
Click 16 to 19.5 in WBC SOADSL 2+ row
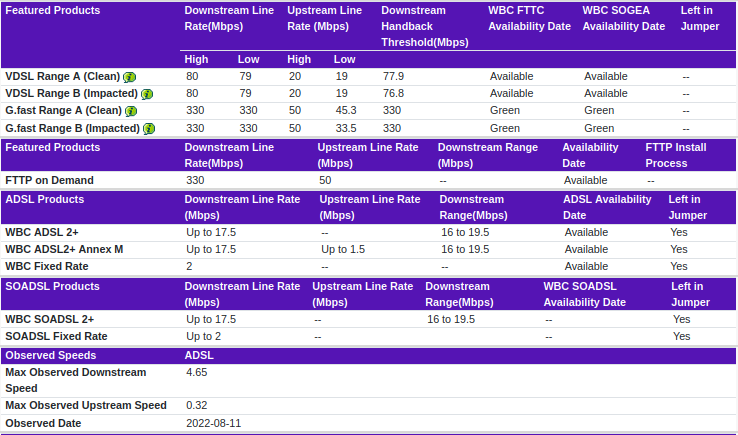tap(451, 319)
